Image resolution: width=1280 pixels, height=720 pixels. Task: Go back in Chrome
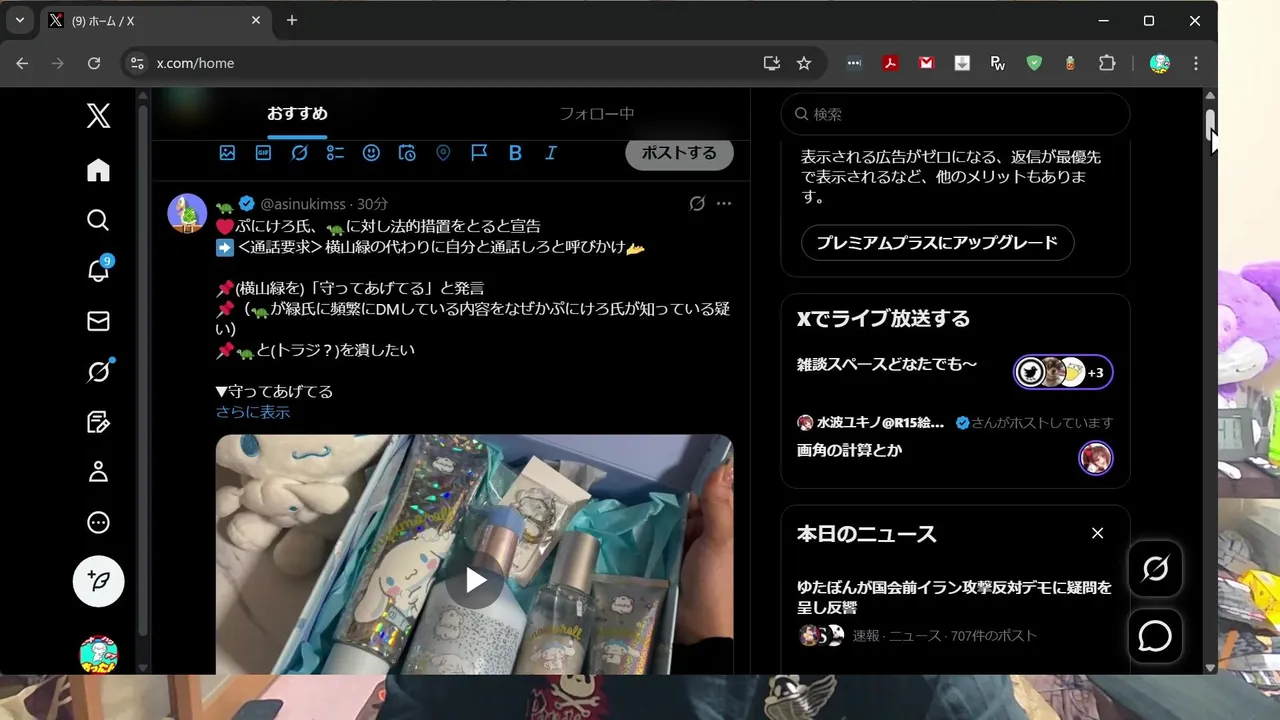(x=22, y=63)
